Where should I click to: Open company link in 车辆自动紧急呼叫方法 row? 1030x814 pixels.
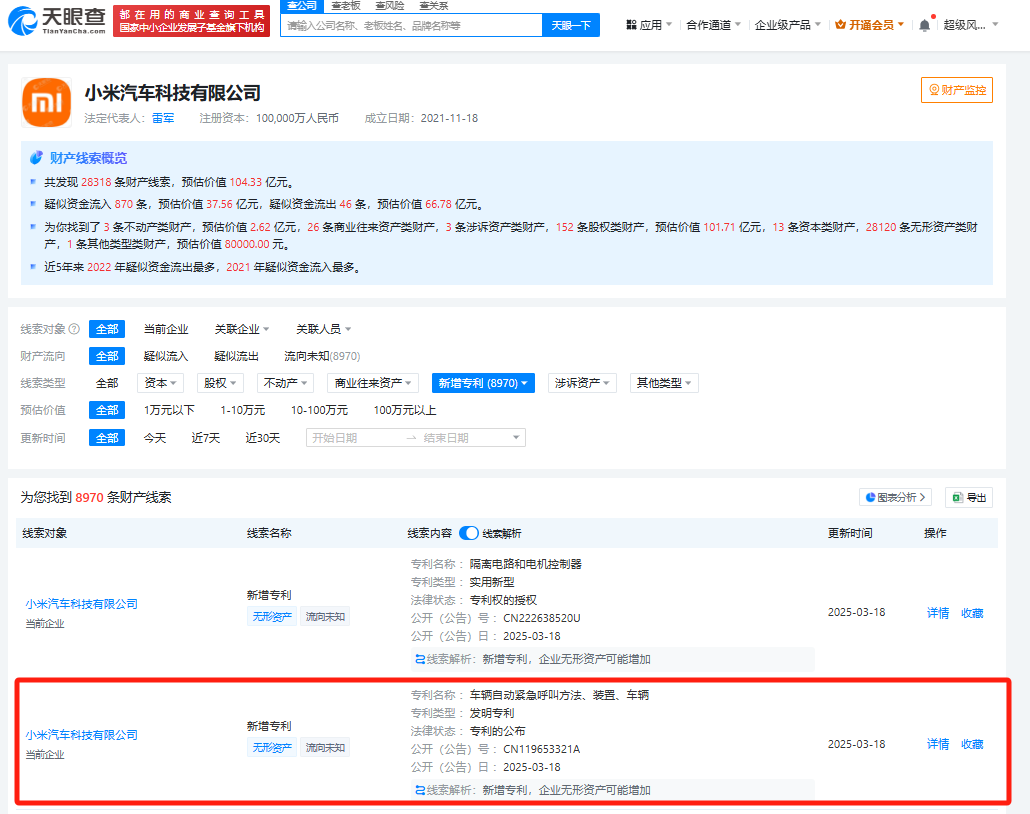[x=81, y=735]
